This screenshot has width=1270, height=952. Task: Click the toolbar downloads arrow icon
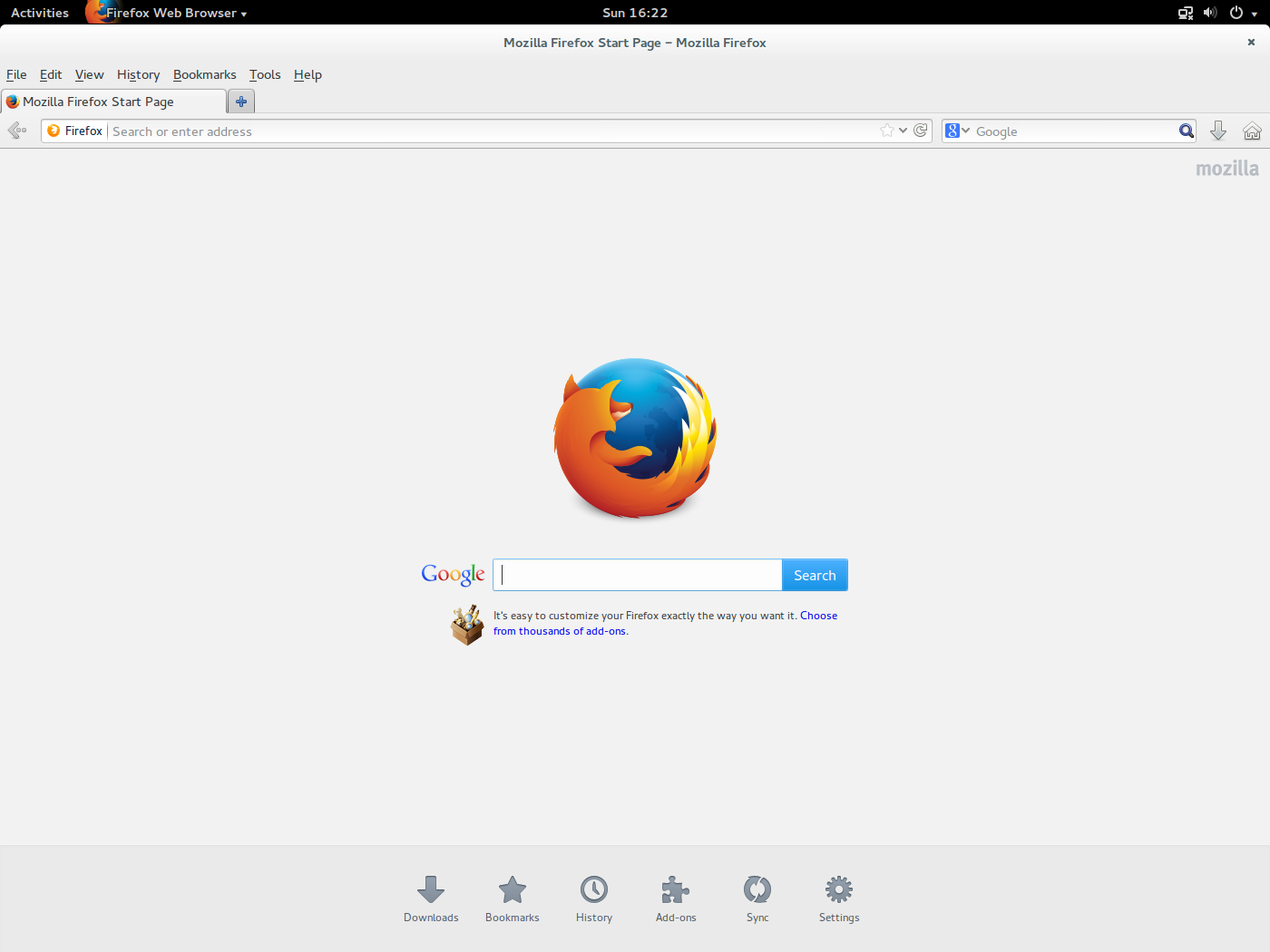click(x=1218, y=131)
